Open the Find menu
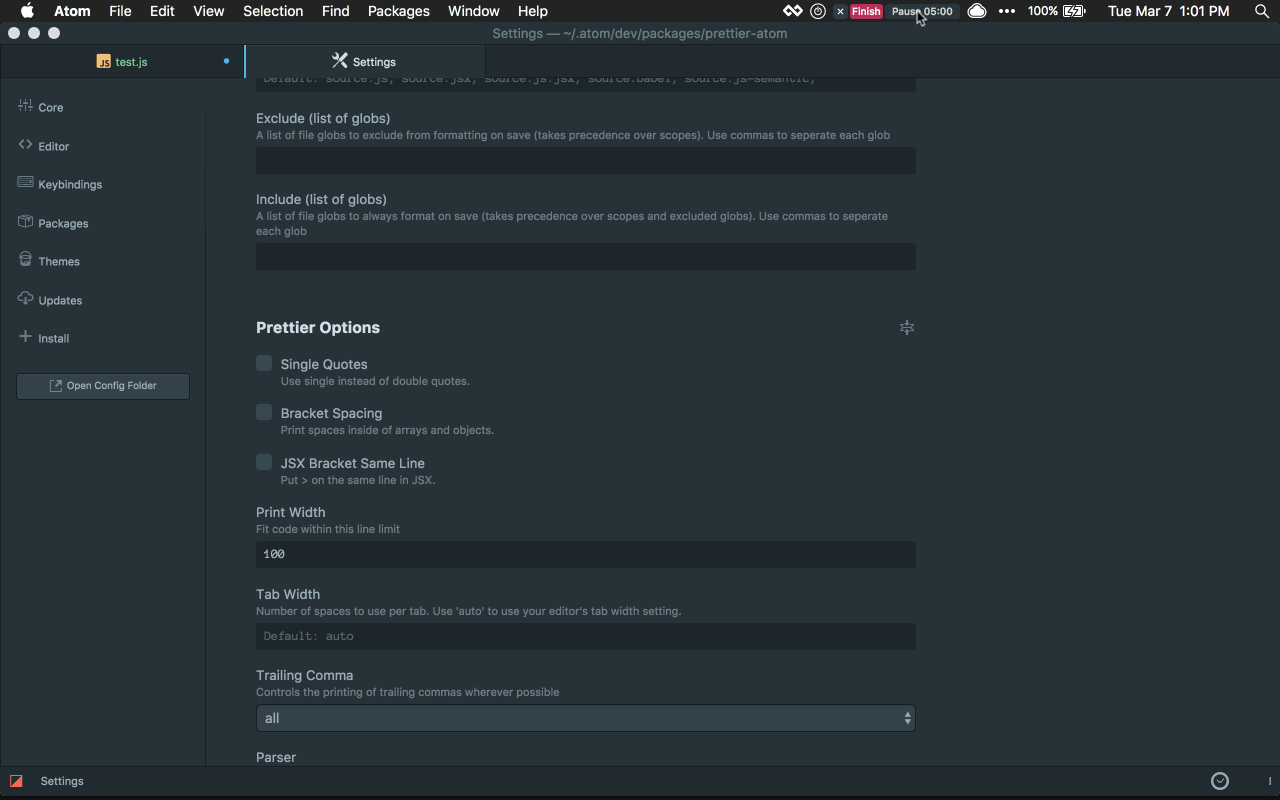 (x=336, y=11)
